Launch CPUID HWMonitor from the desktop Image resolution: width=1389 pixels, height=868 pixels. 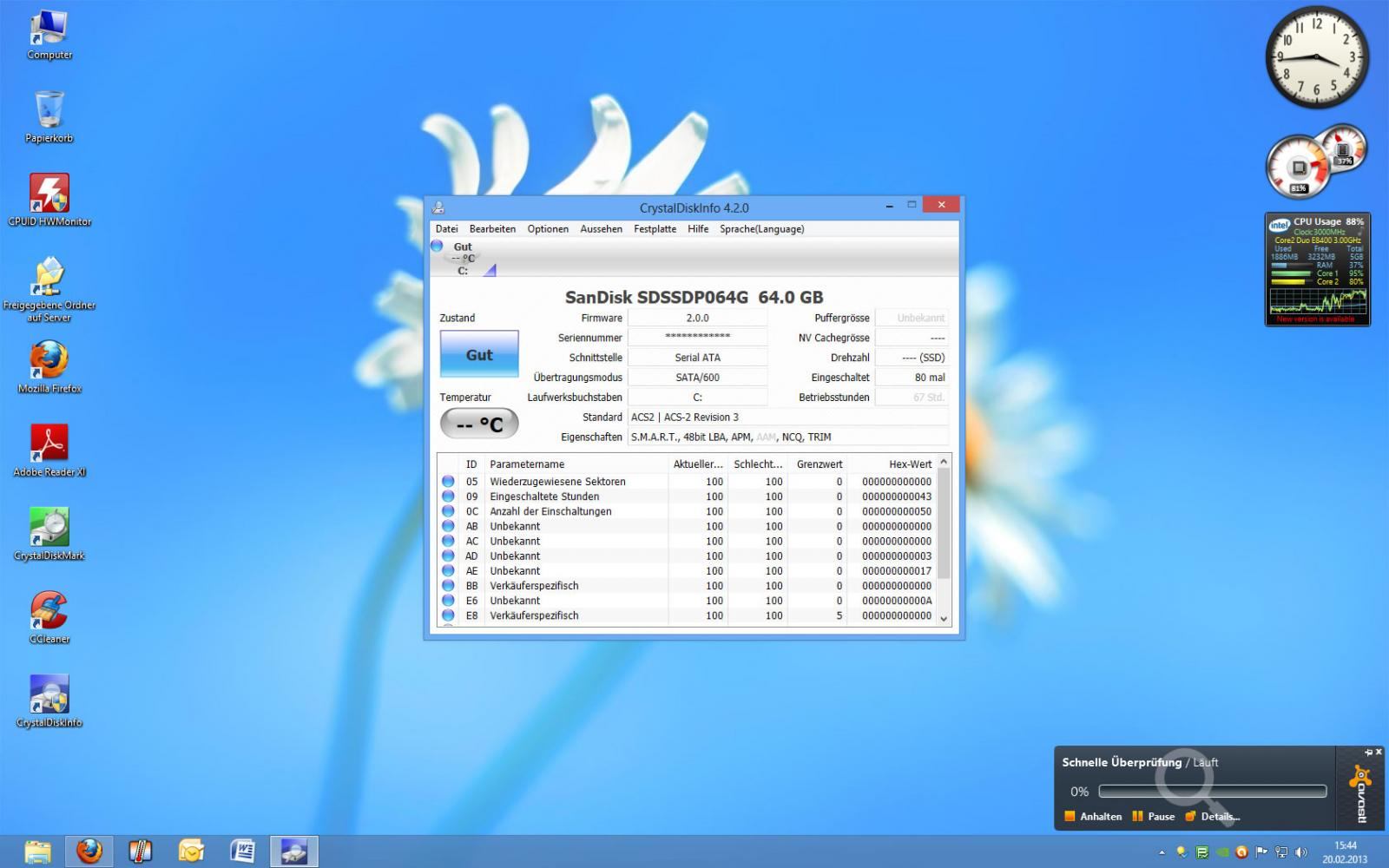click(49, 201)
